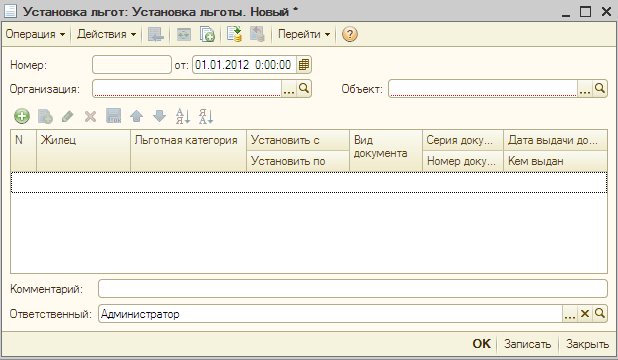This screenshot has width=618, height=360.
Task: Click the enter-based-on document icon
Action: [x=207, y=34]
